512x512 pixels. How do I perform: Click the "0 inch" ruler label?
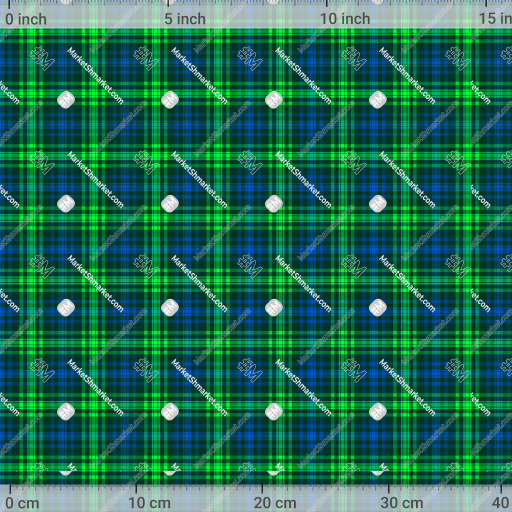tap(26, 19)
